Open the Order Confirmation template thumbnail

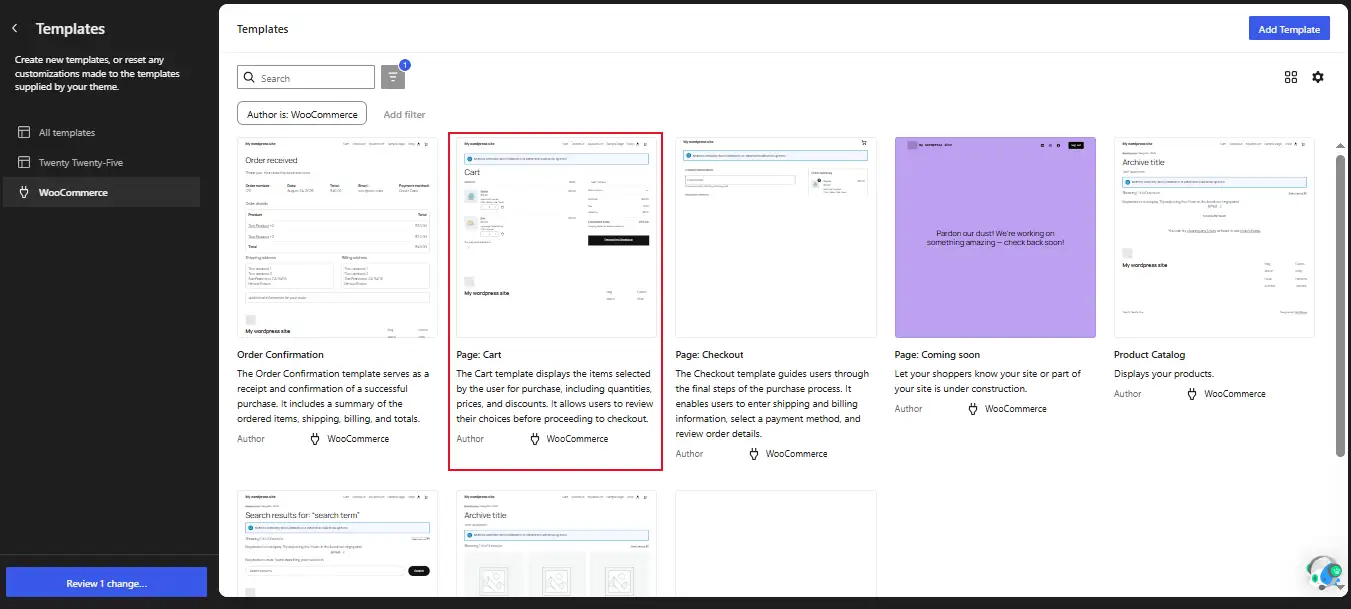click(337, 237)
